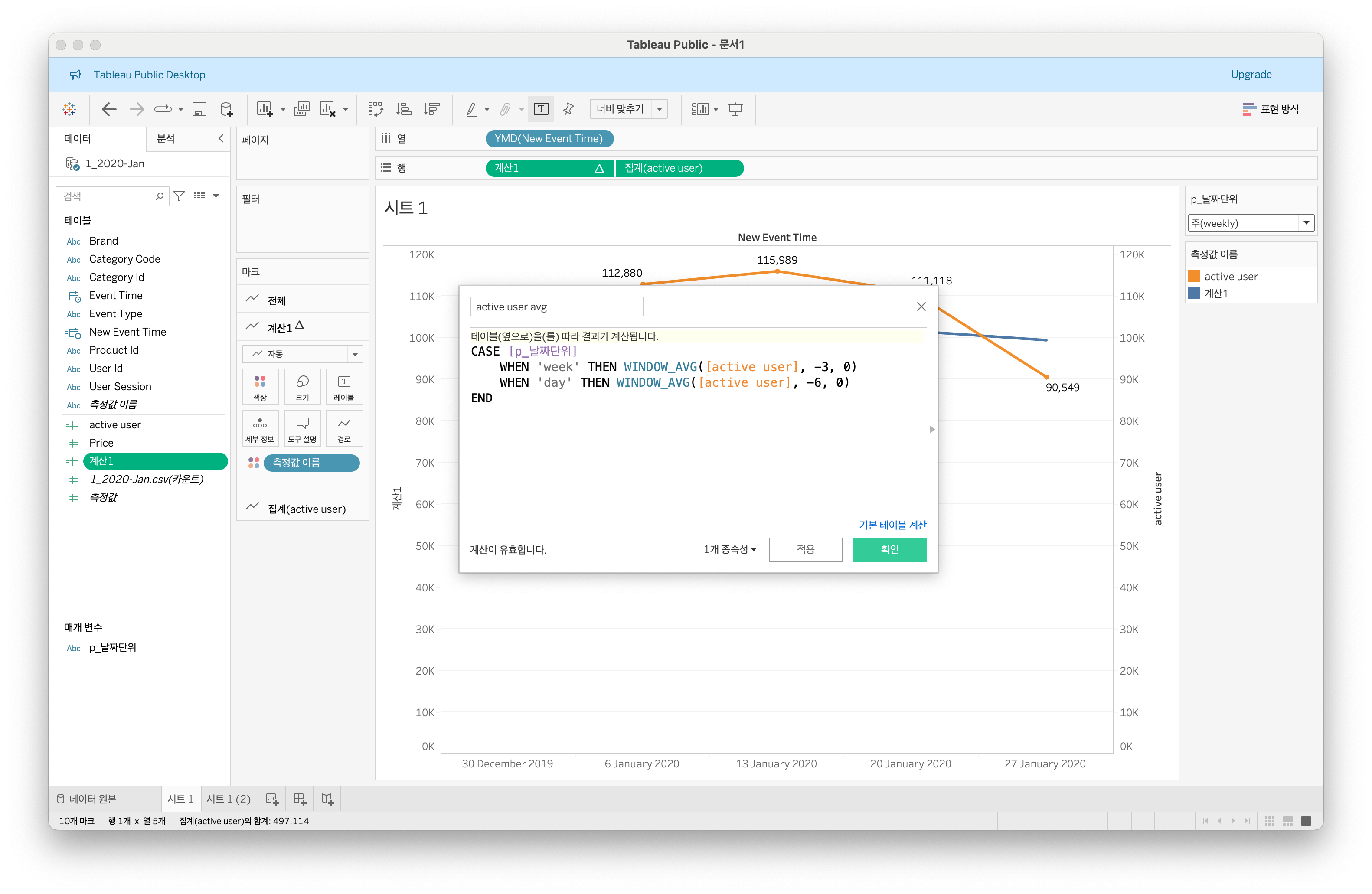Click the orange active user legend swatch
Screen dimensions: 1372x894
(x=1195, y=276)
